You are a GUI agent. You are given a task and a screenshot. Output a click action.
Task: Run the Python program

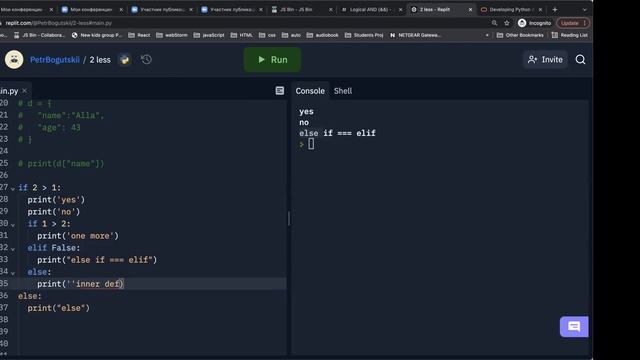(x=272, y=60)
